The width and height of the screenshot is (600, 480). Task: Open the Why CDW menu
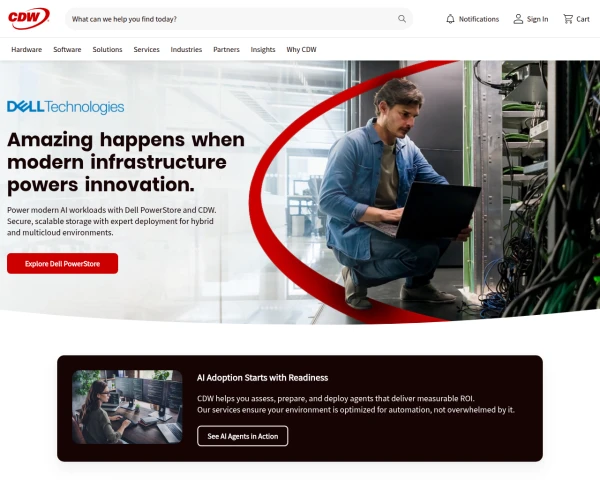click(302, 49)
